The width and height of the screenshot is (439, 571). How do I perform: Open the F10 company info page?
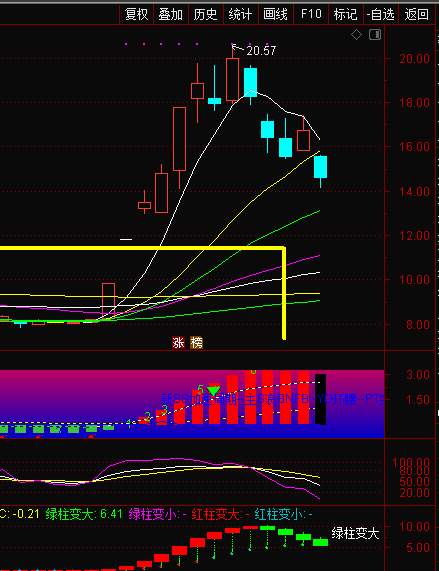point(311,15)
